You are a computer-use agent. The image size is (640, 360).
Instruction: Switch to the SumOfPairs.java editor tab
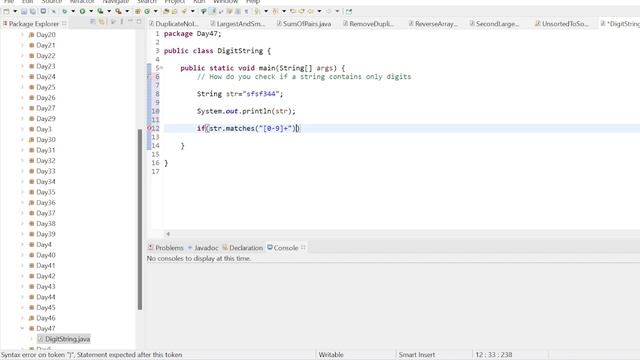tap(303, 24)
